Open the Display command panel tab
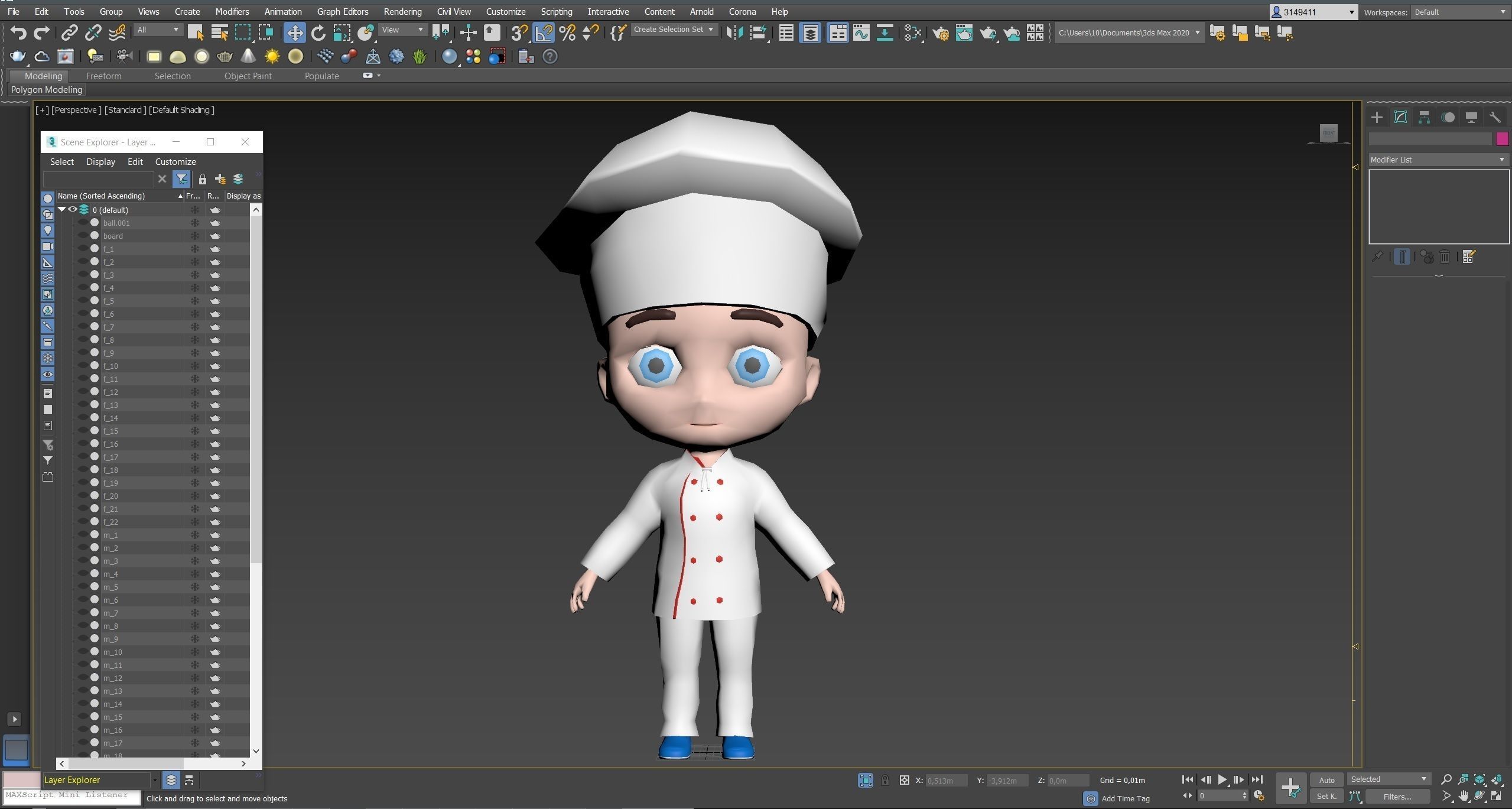 (1471, 117)
